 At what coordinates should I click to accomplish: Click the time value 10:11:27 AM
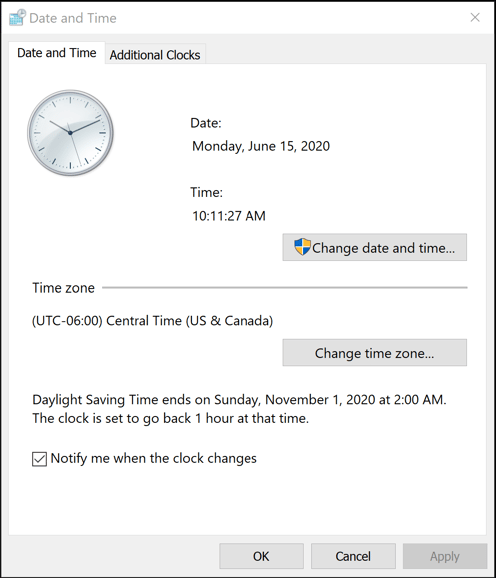[x=229, y=216]
